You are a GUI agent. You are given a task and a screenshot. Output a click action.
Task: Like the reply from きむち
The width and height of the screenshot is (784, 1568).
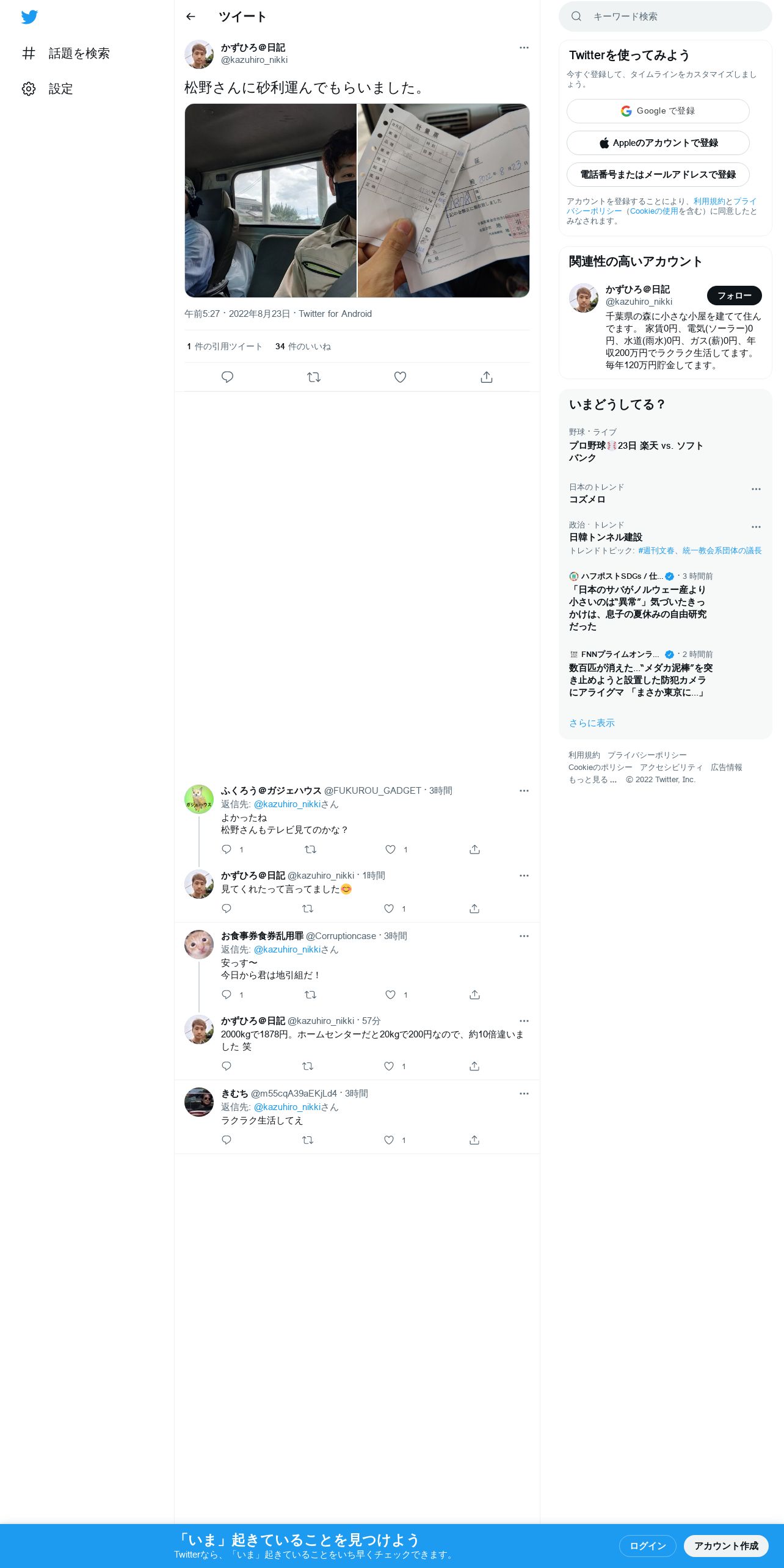(x=389, y=1140)
